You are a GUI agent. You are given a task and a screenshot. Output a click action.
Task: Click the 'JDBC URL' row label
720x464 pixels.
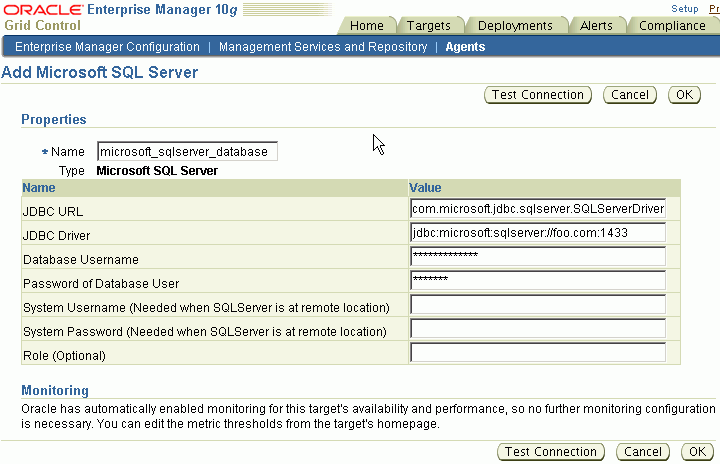point(53,212)
